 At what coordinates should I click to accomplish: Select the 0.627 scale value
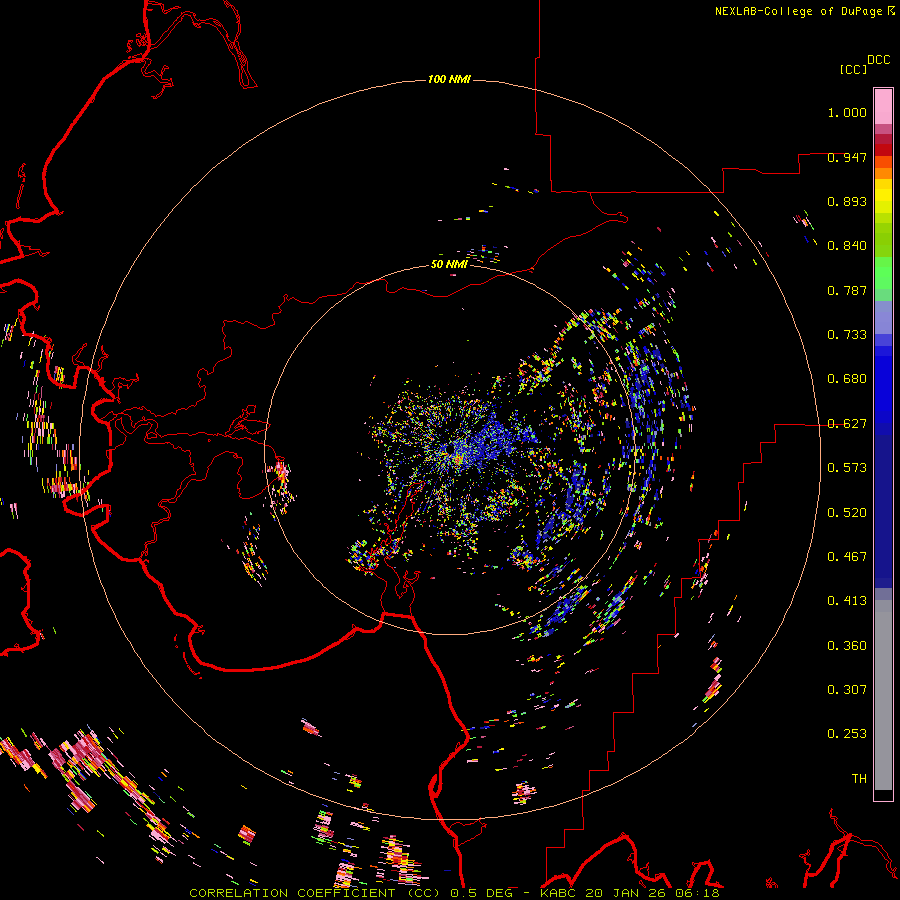847,424
